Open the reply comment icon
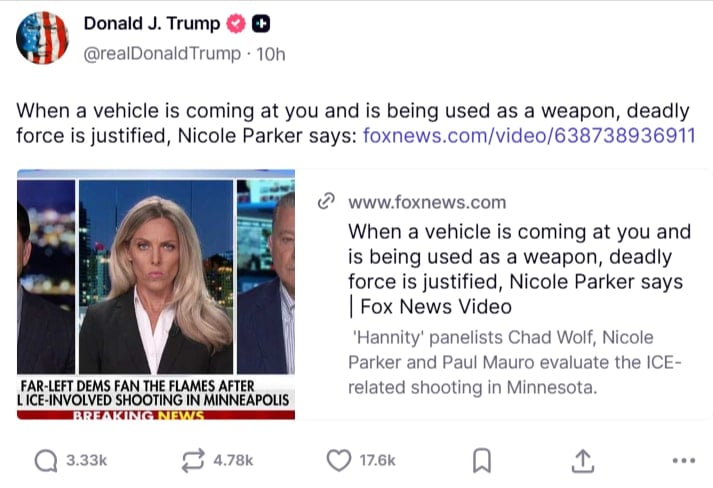 click(x=46, y=461)
